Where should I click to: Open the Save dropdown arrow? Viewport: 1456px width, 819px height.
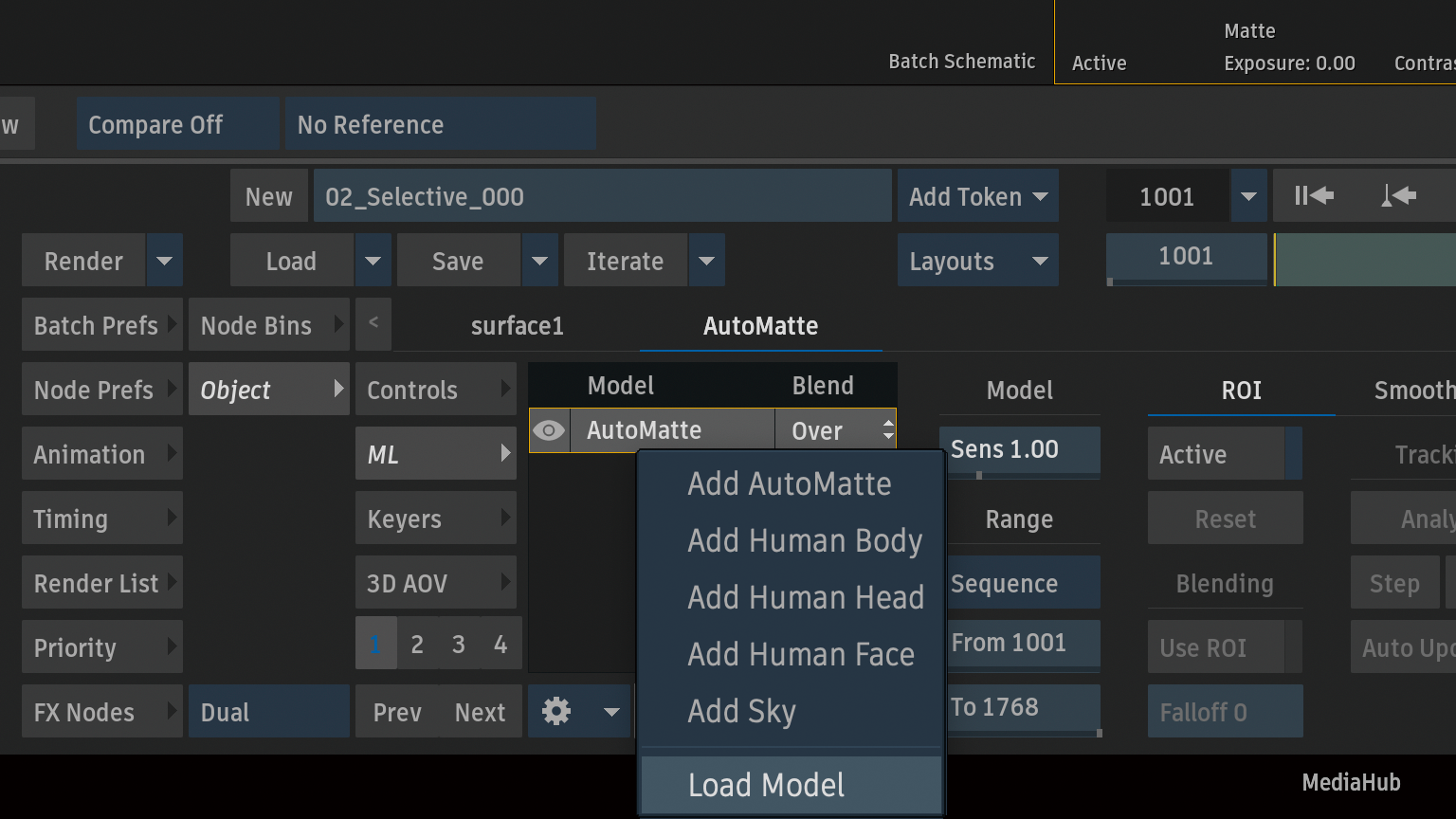pos(539,261)
